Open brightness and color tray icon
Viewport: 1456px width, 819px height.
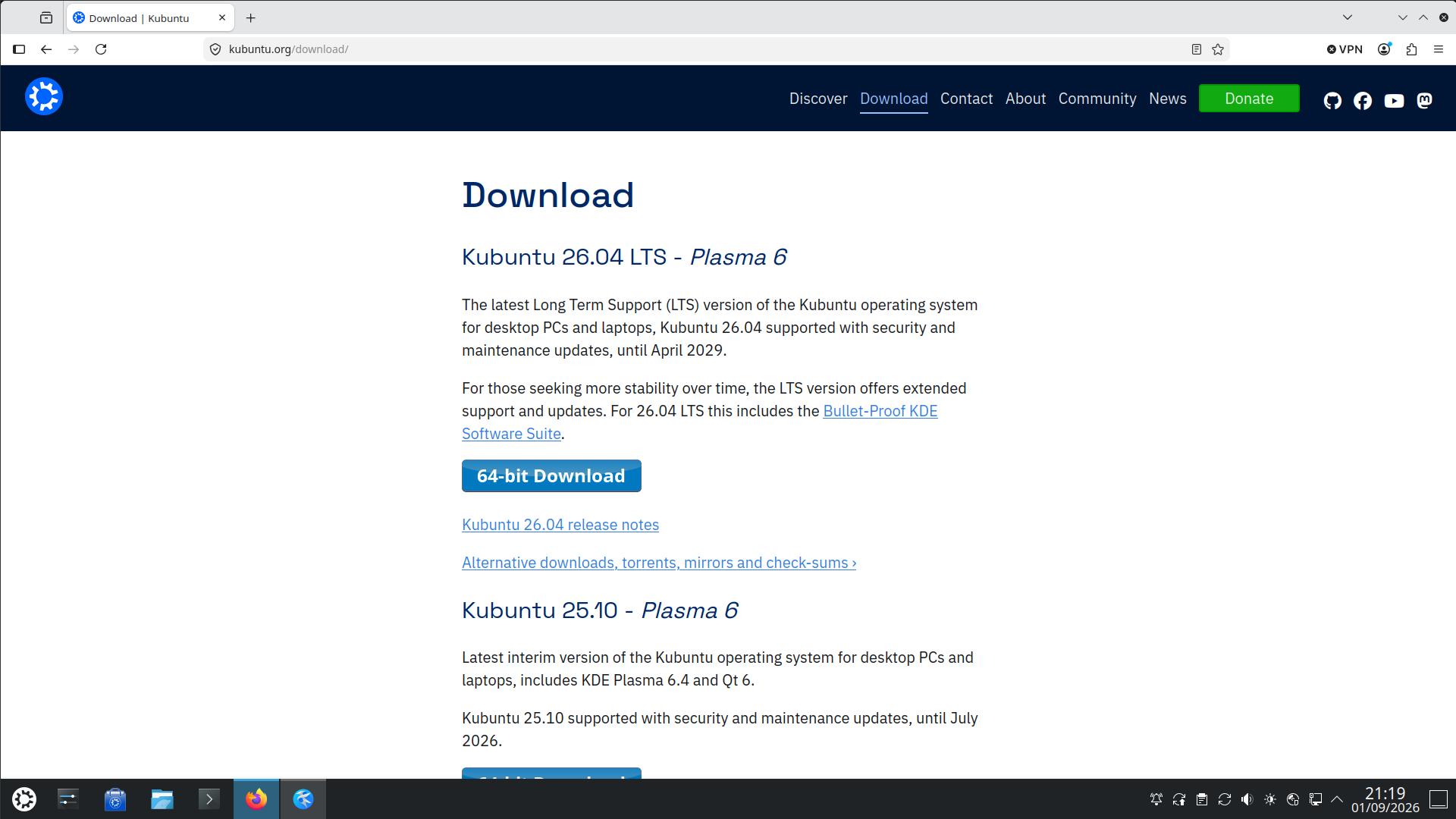pyautogui.click(x=1270, y=799)
